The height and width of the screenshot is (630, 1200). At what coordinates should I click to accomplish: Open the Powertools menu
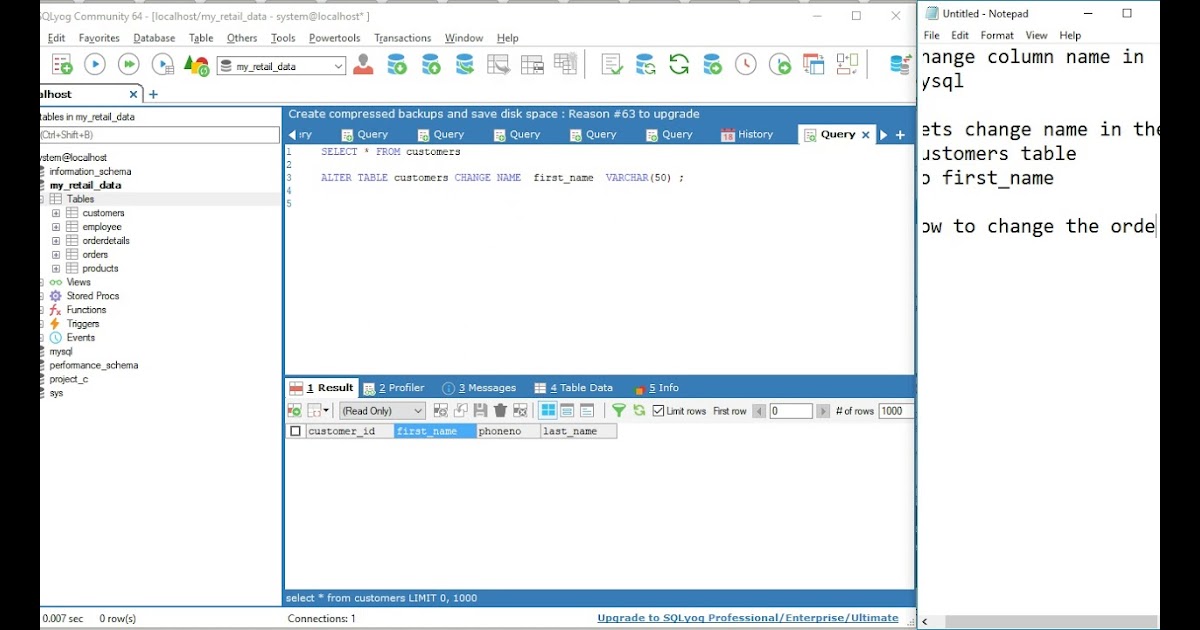334,38
